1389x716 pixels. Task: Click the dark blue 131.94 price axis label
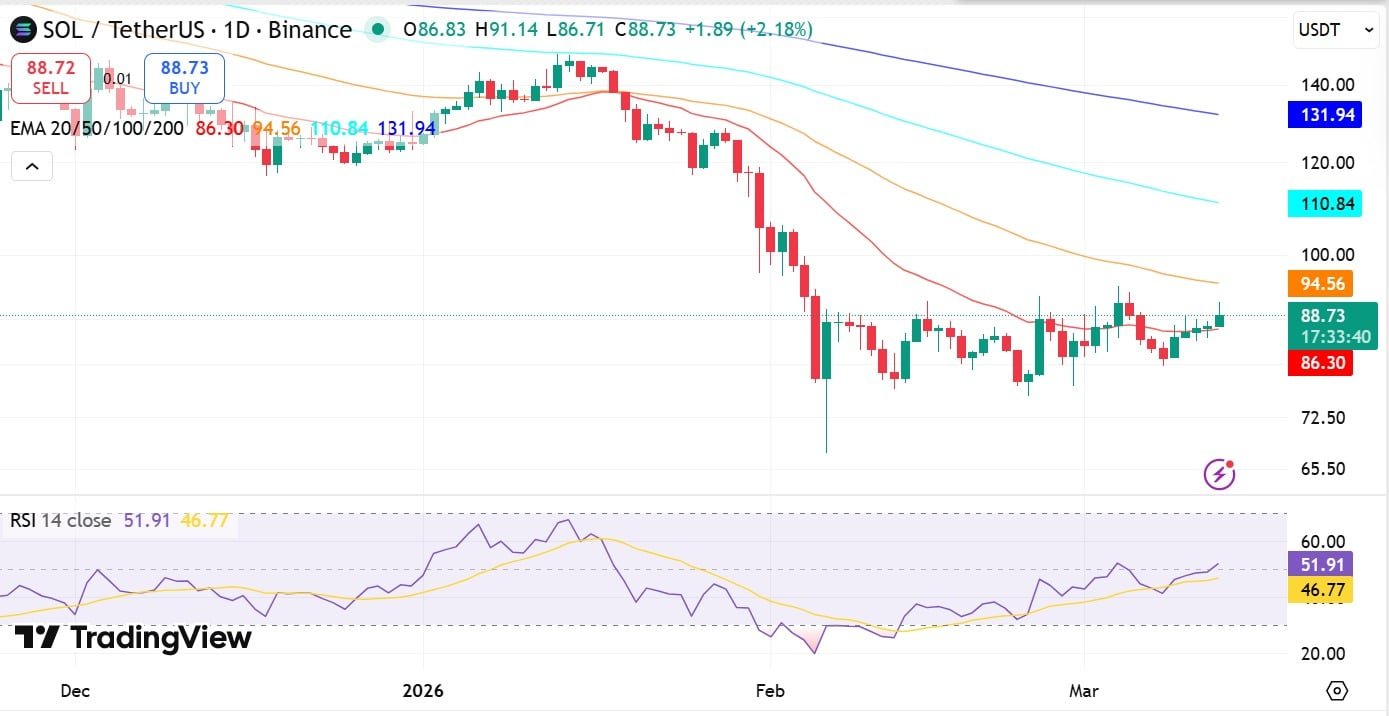click(1321, 115)
